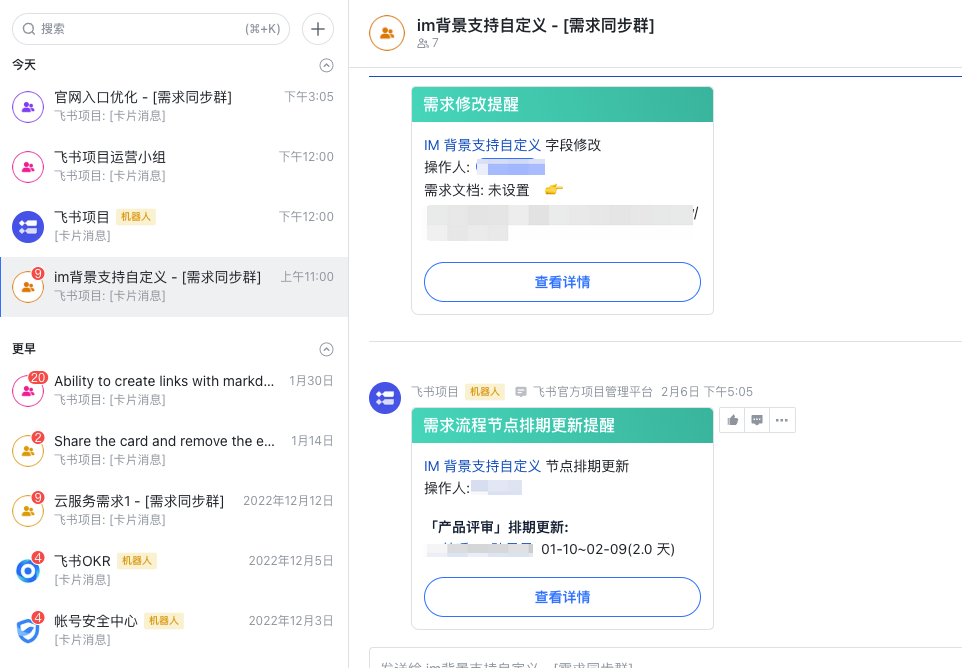The image size is (962, 668).
Task: Open 飞书项目运营小组 conversation
Action: click(x=174, y=167)
